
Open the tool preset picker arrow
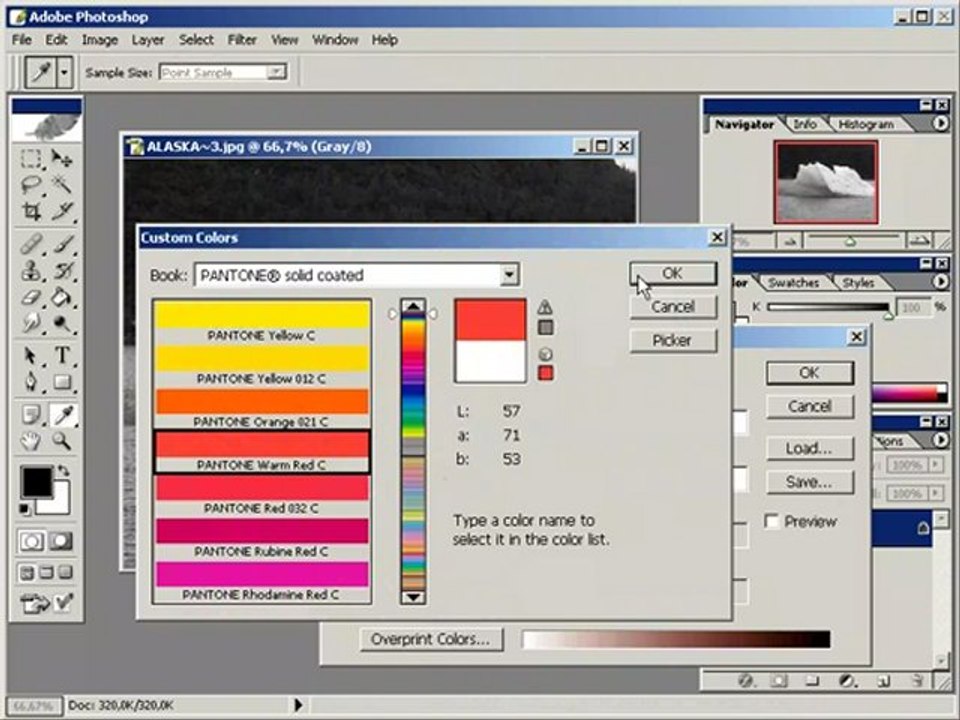pos(65,73)
